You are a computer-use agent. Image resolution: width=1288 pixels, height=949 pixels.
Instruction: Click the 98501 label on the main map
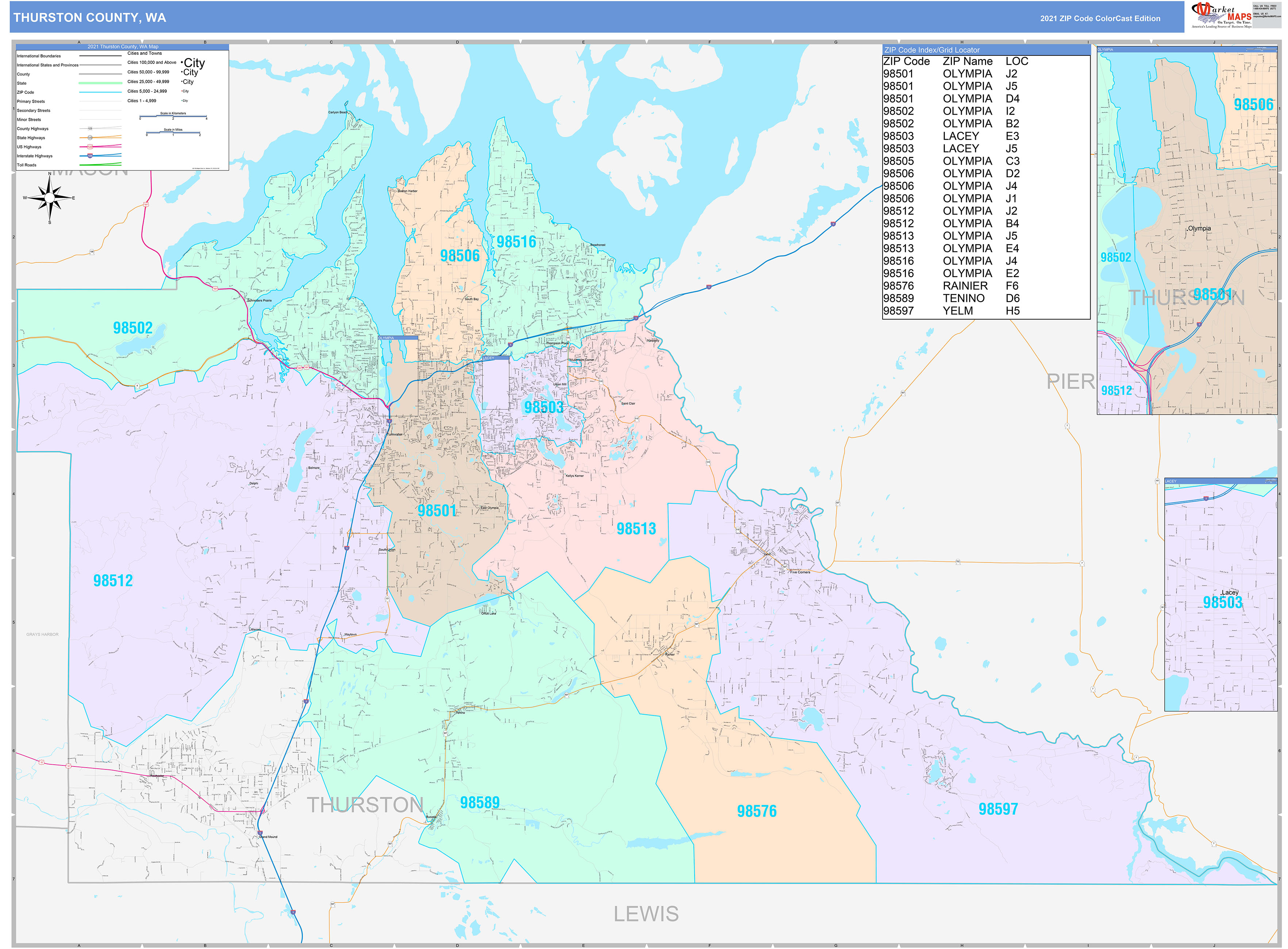tap(437, 511)
